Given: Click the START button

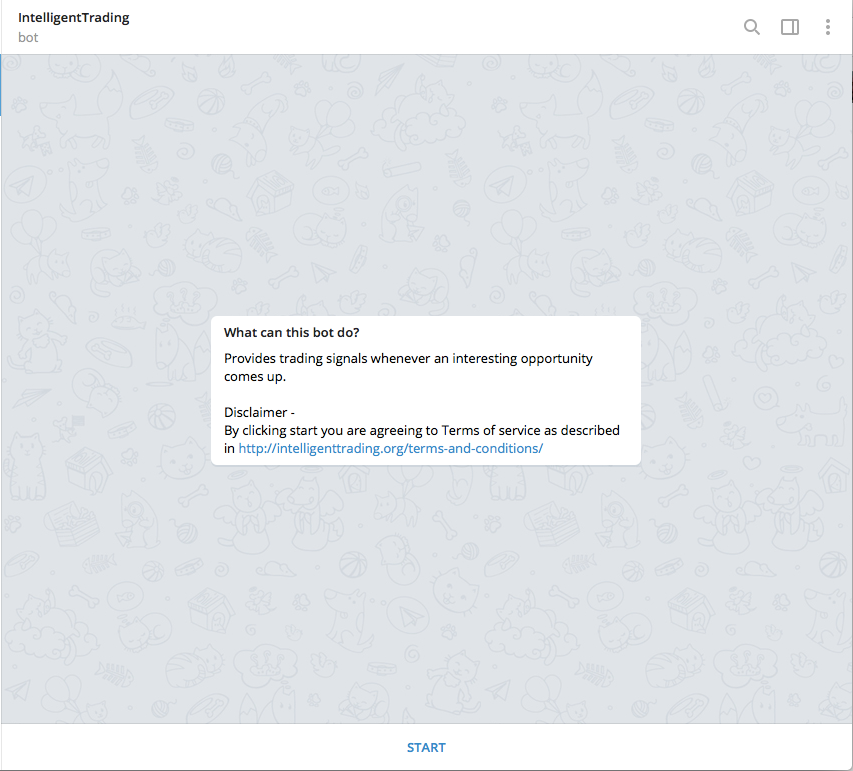Looking at the screenshot, I should 426,748.
